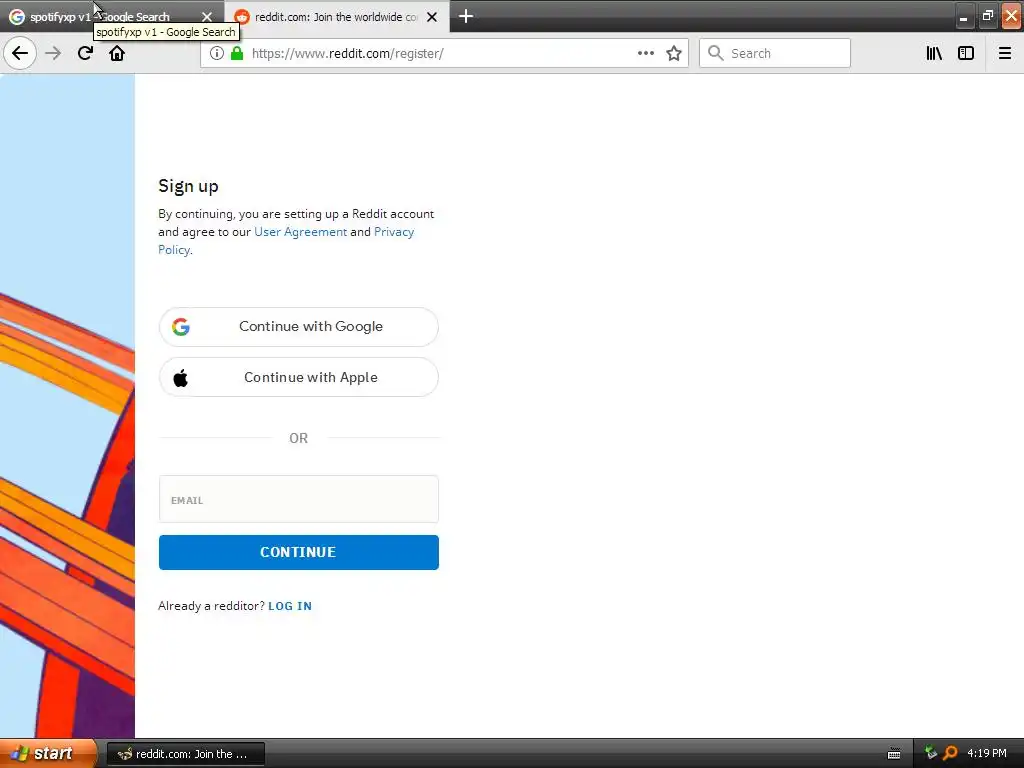This screenshot has width=1024, height=768.
Task: Open the Library icon in toolbar
Action: [934, 54]
